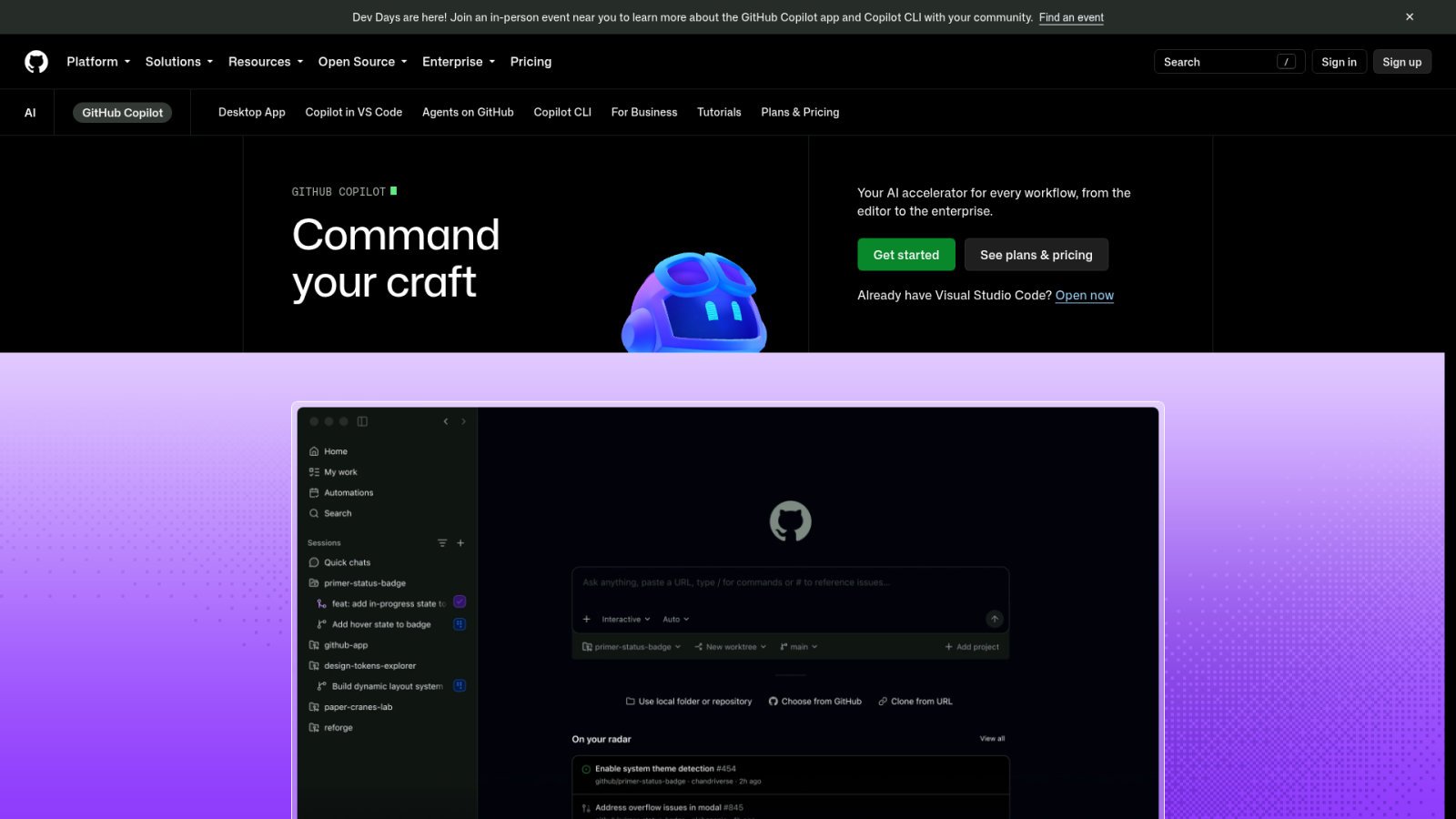Open the Pricing page

[531, 62]
